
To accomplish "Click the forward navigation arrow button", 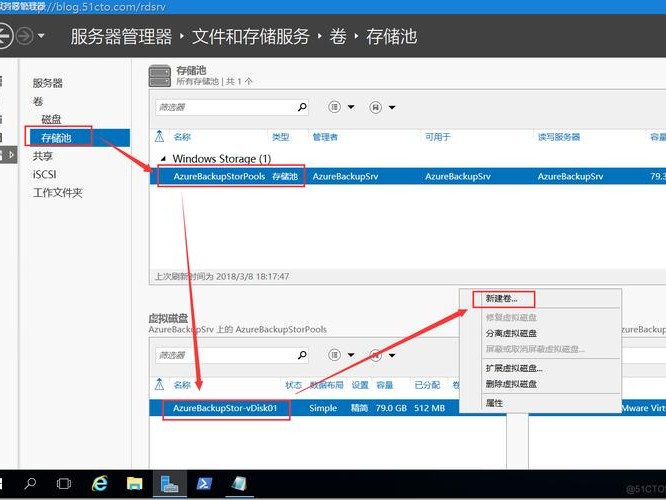I will [25, 36].
